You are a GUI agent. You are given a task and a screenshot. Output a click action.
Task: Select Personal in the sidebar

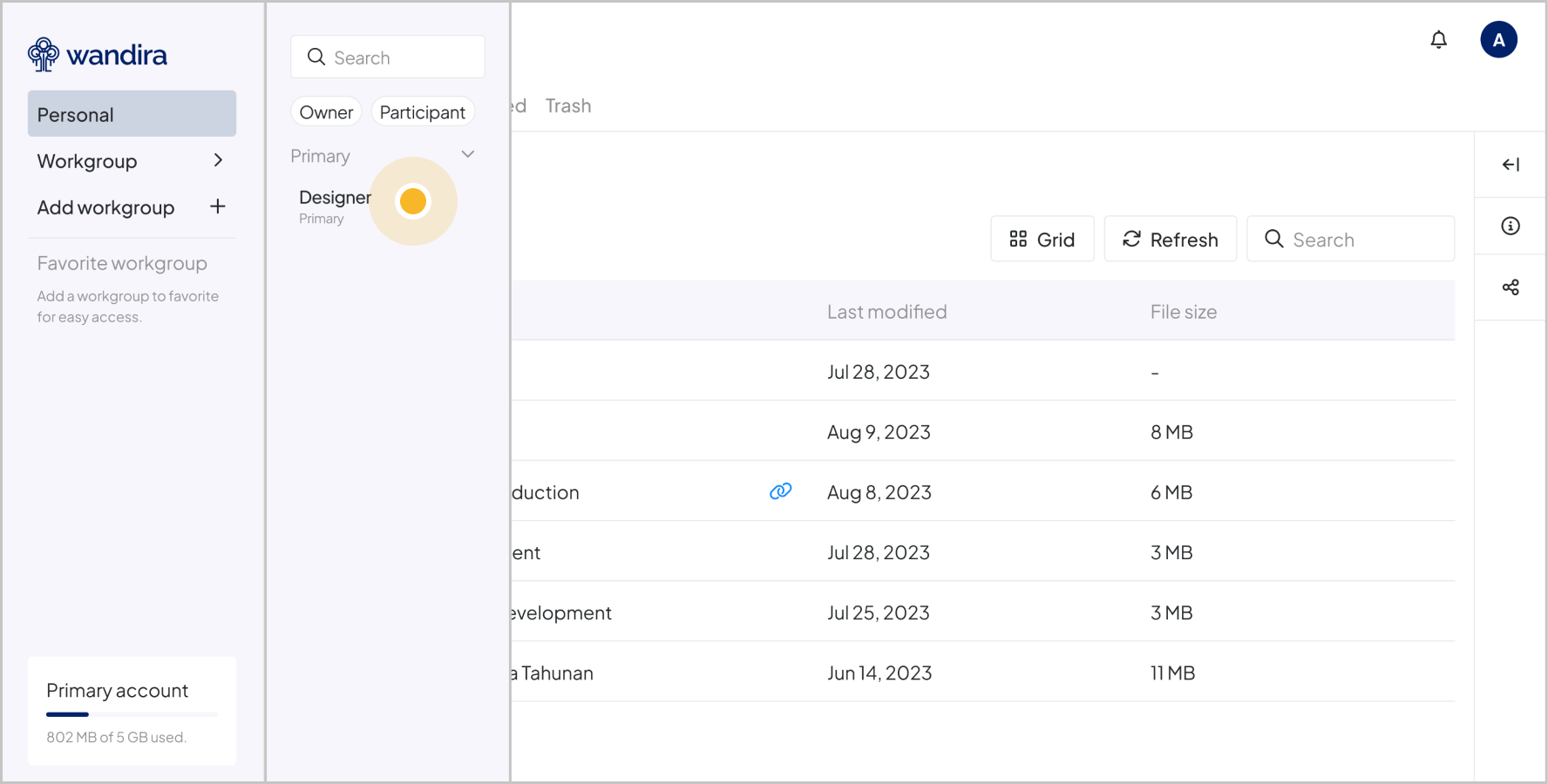[x=132, y=114]
